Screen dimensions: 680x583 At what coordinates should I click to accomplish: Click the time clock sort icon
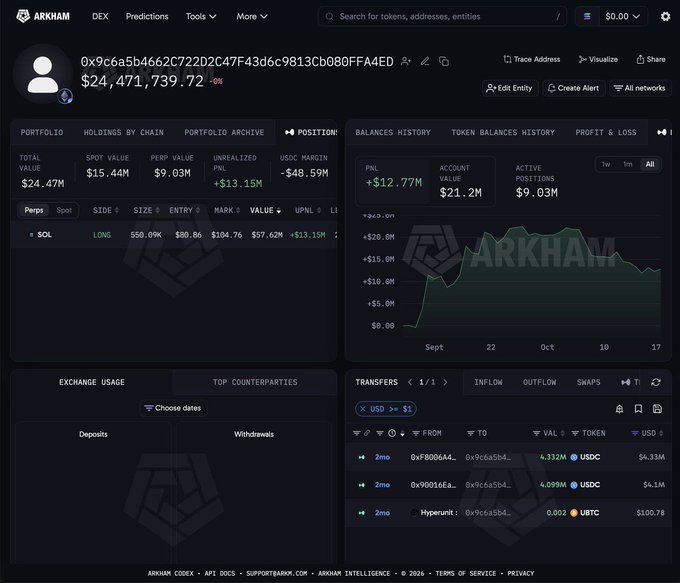pyautogui.click(x=392, y=433)
